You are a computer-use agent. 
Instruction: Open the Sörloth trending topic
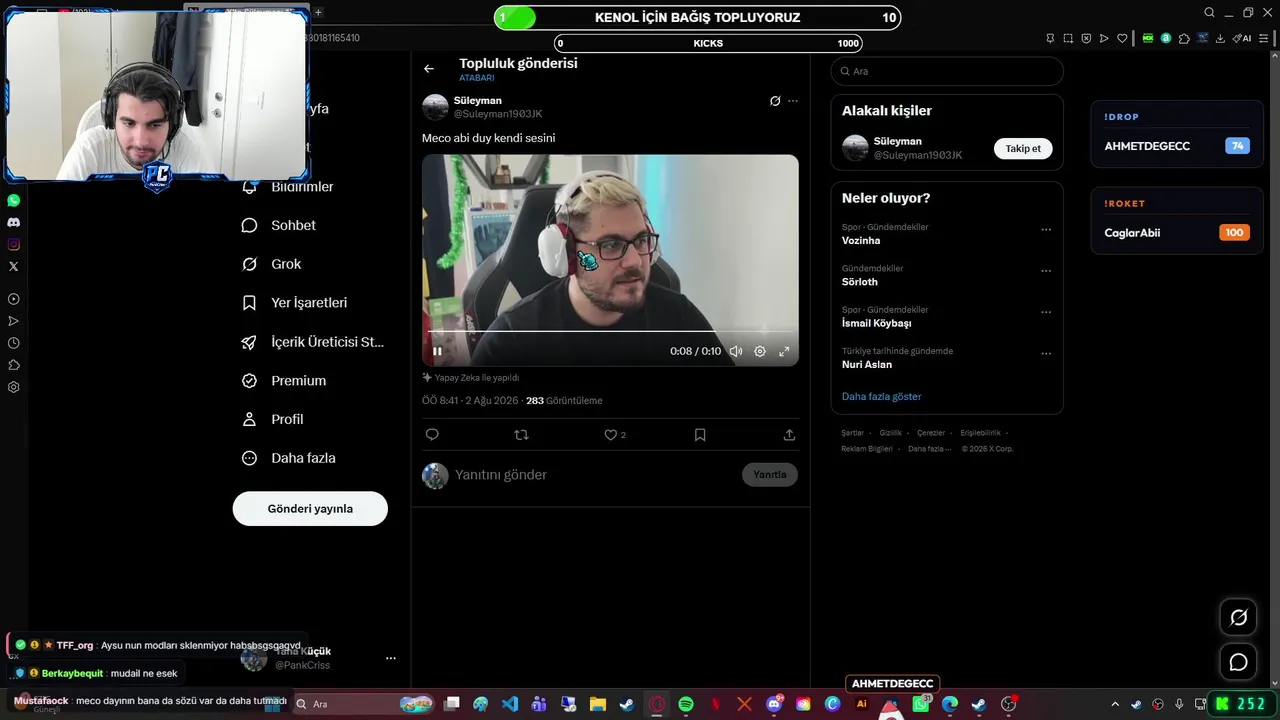pos(860,282)
